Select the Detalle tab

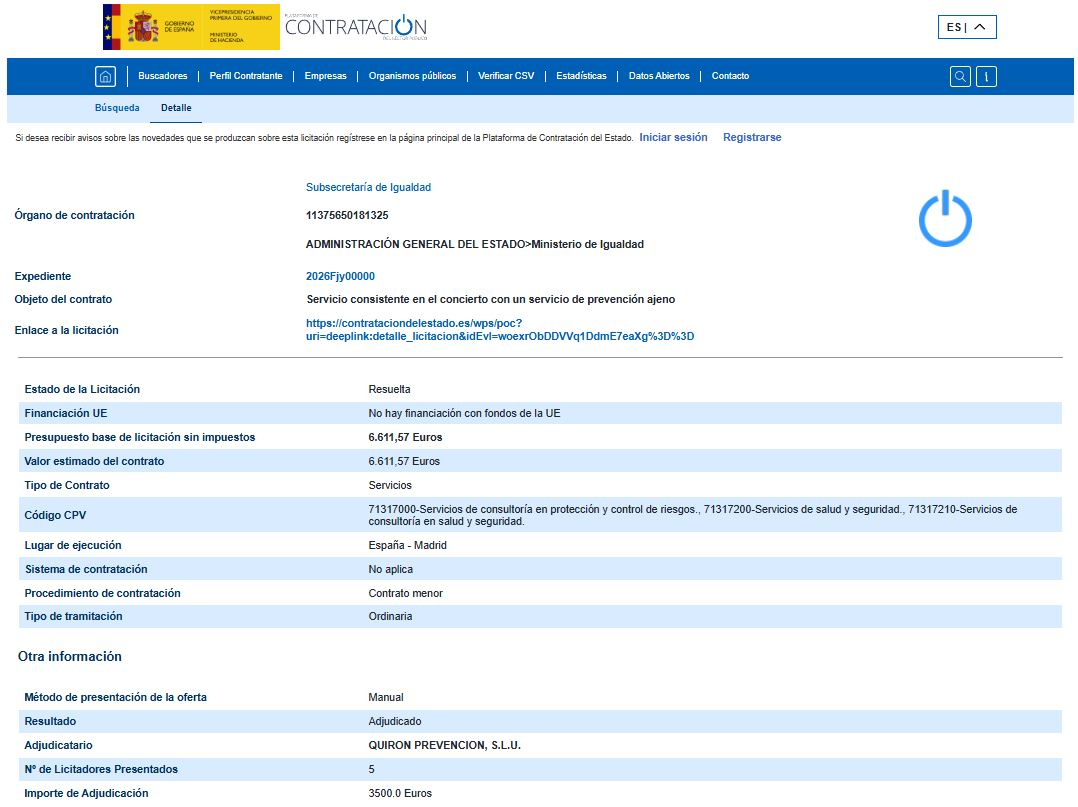click(x=175, y=107)
